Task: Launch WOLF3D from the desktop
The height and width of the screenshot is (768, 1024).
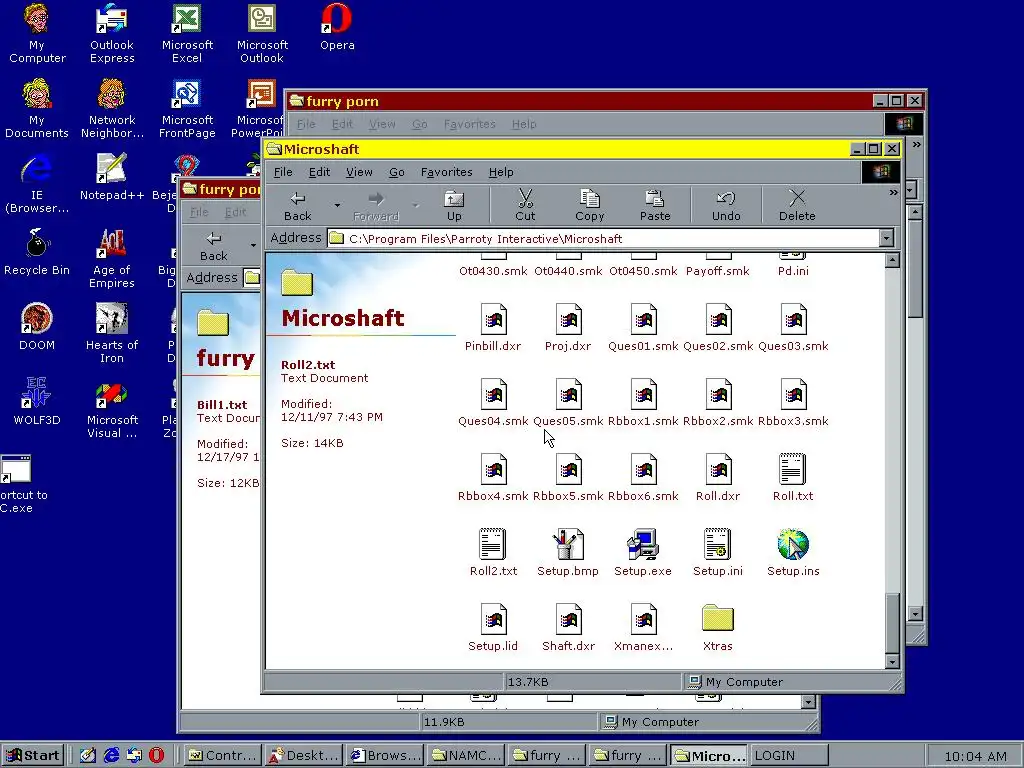Action: coord(37,402)
